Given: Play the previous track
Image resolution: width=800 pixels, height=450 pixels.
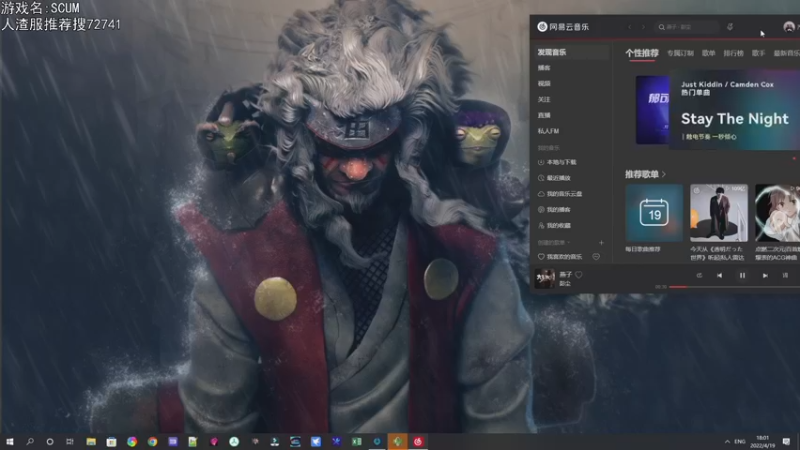Looking at the screenshot, I should pyautogui.click(x=719, y=276).
